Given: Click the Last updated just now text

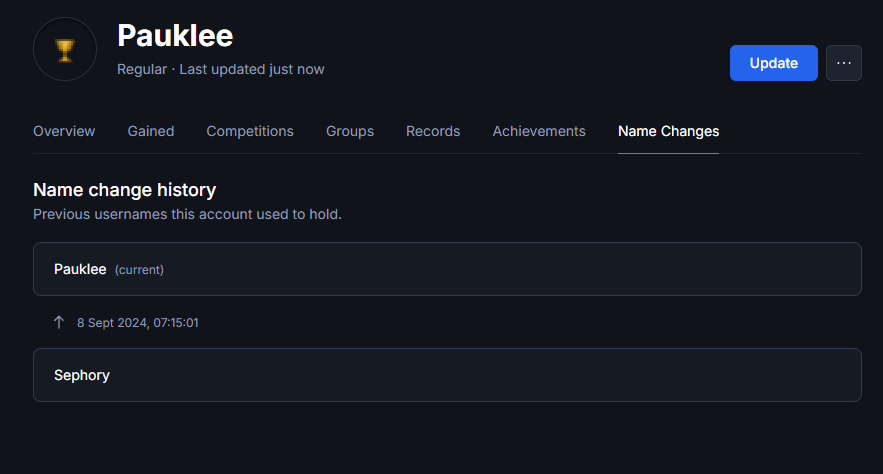Looking at the screenshot, I should tap(252, 69).
